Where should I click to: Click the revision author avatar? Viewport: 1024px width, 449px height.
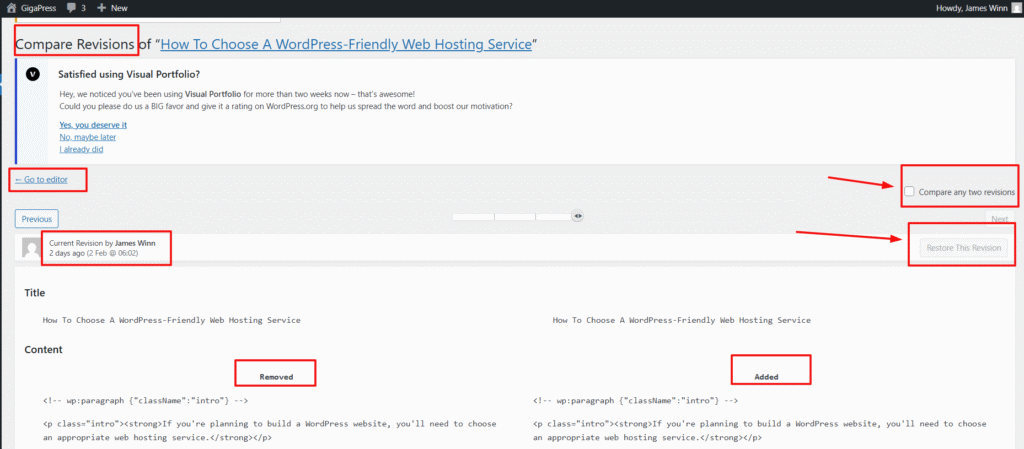[32, 247]
